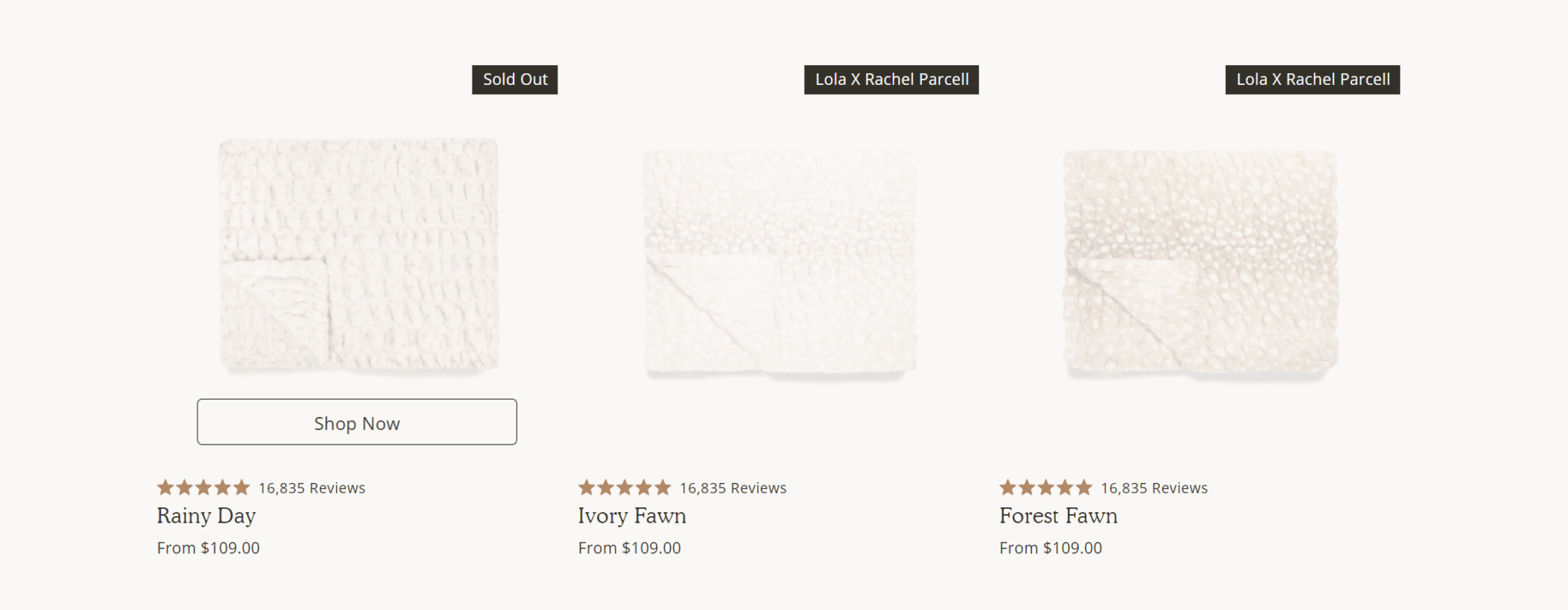Select the Forest Fawn product title
The height and width of the screenshot is (610, 1568).
(x=1058, y=516)
